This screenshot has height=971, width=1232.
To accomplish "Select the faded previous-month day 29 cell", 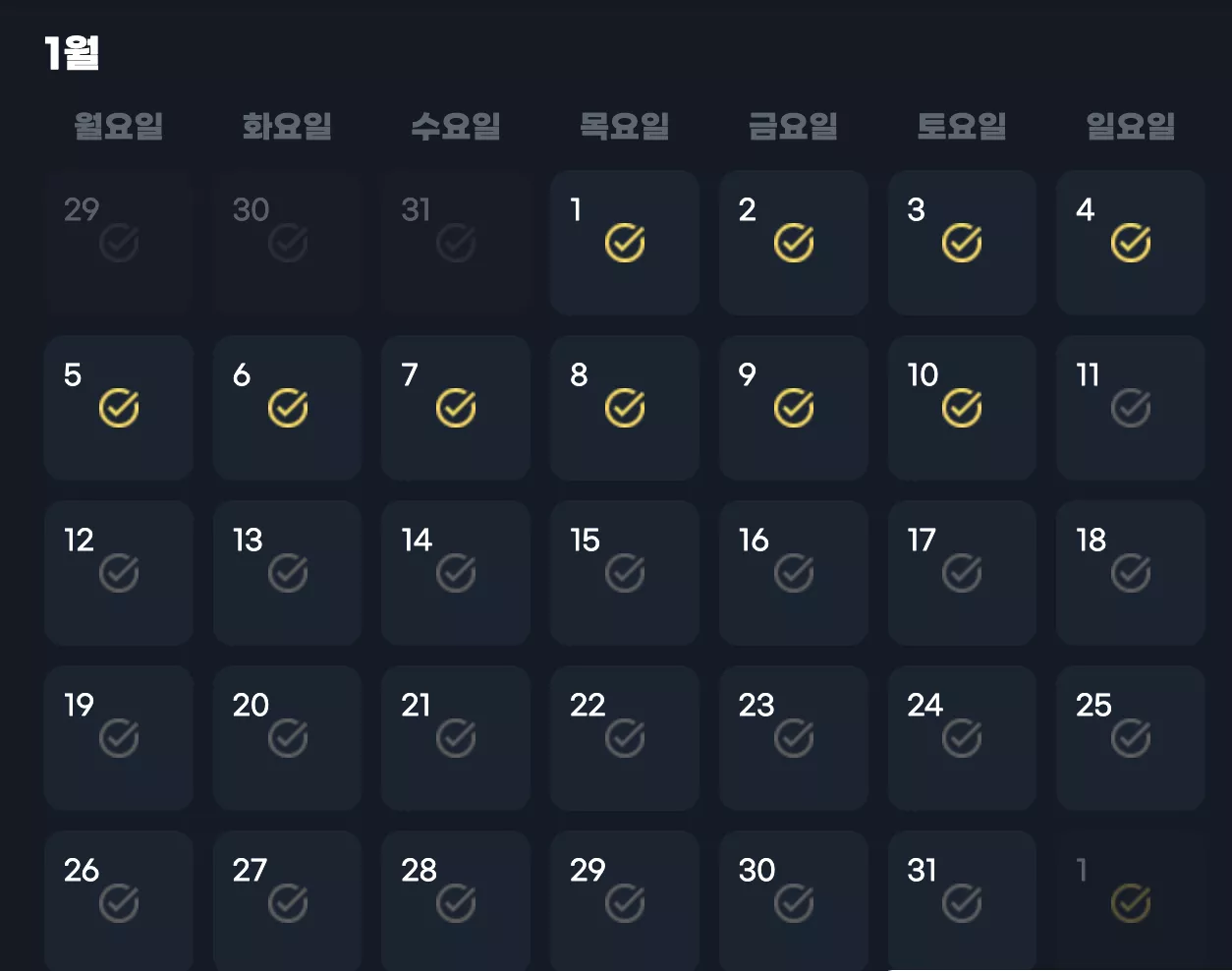I will click(118, 243).
